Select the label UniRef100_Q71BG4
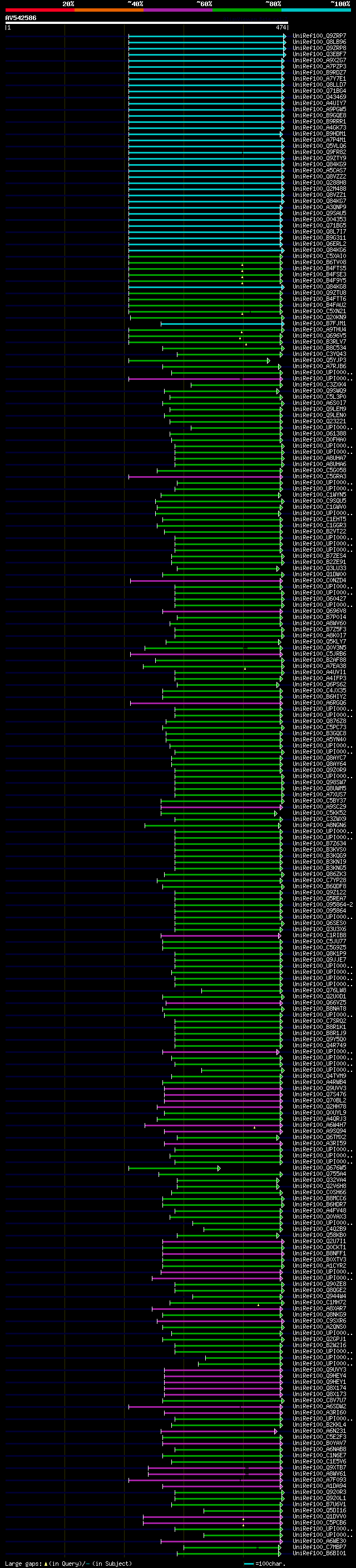This screenshot has width=356, height=1568. tap(319, 91)
